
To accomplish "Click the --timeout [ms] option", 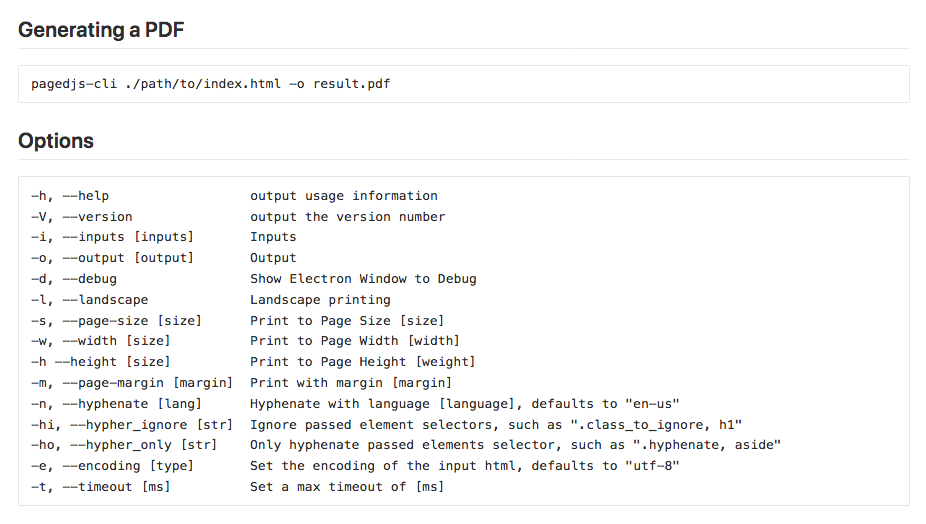I will (100, 487).
